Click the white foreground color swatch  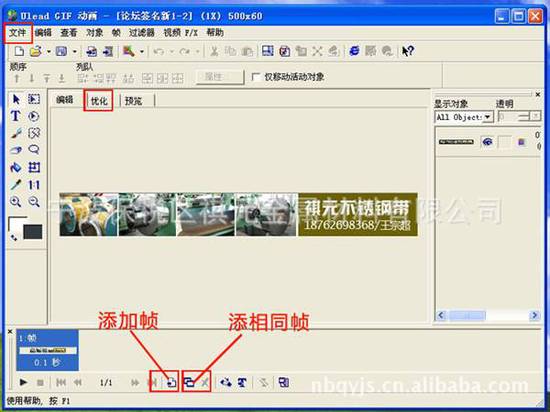15,225
